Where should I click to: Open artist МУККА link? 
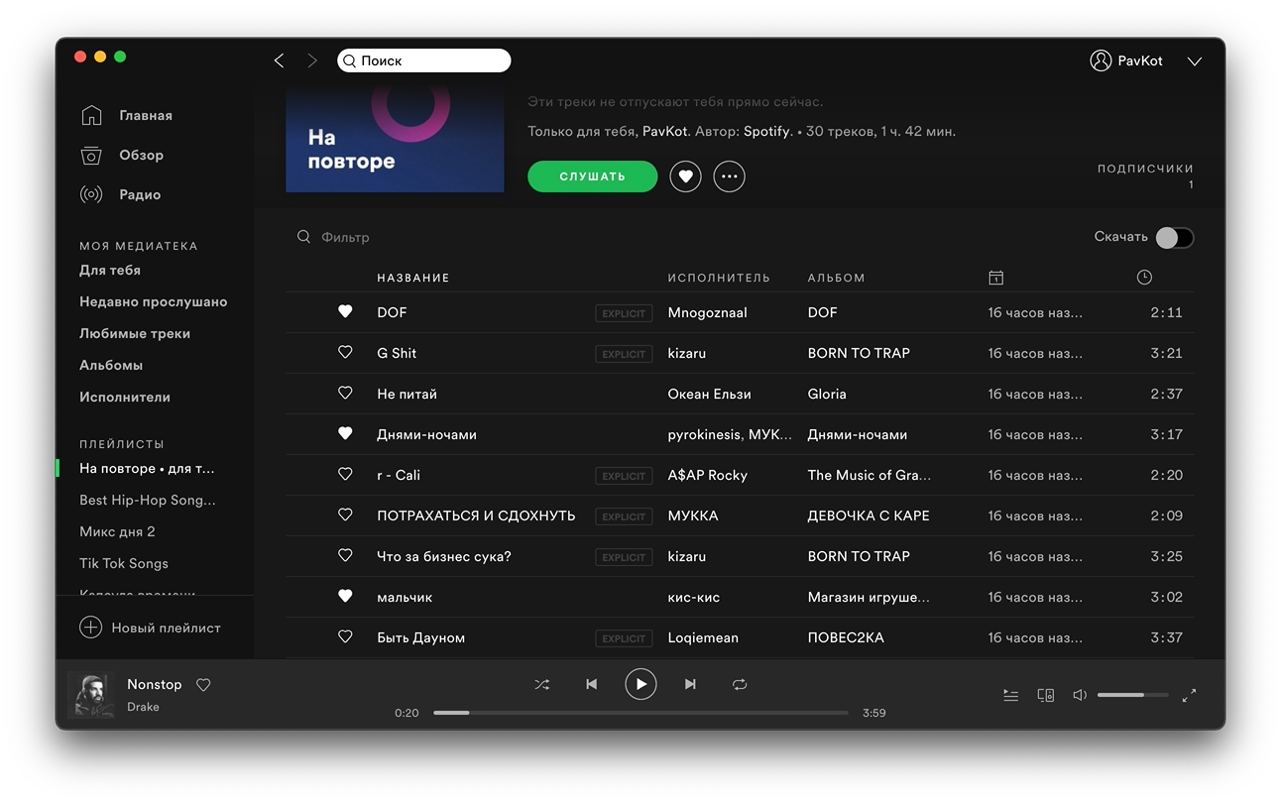693,516
